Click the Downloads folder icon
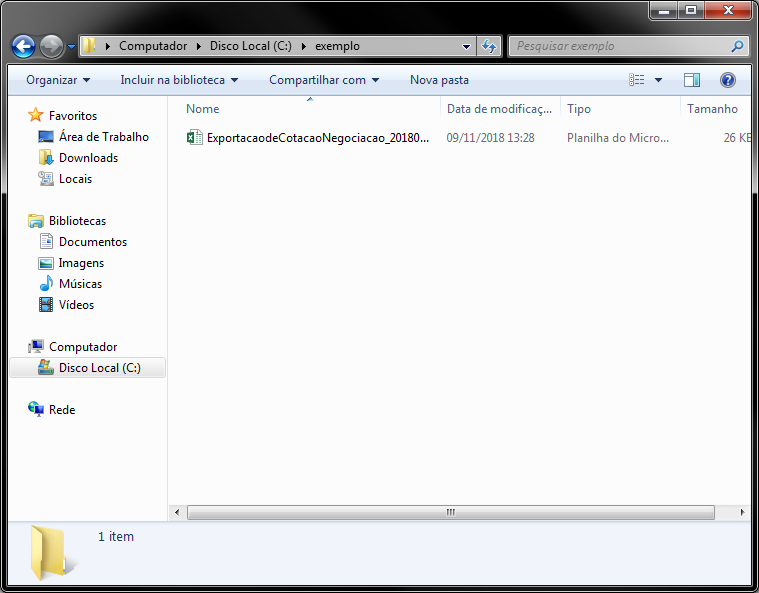 click(46, 157)
